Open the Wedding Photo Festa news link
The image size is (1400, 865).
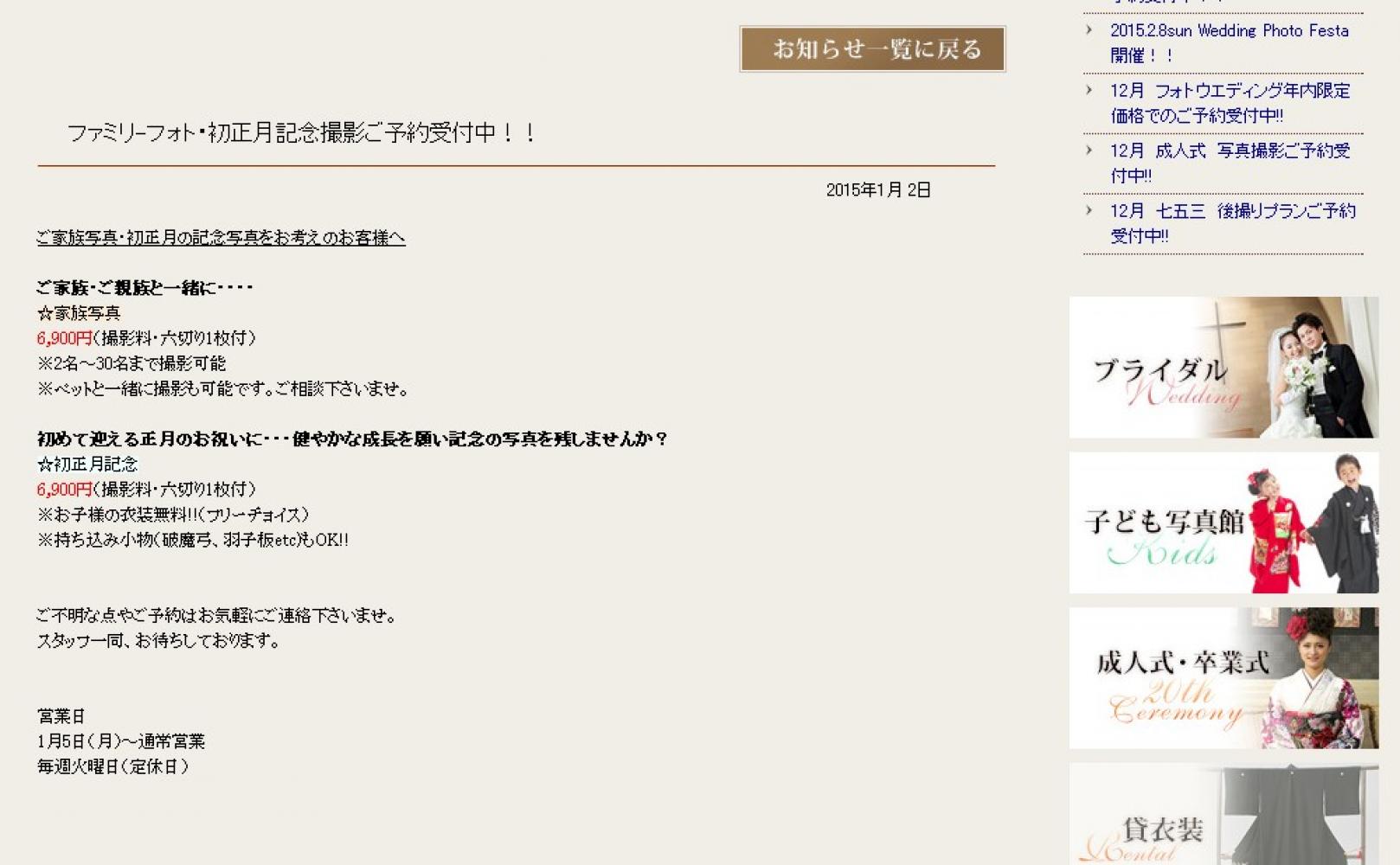click(1229, 42)
